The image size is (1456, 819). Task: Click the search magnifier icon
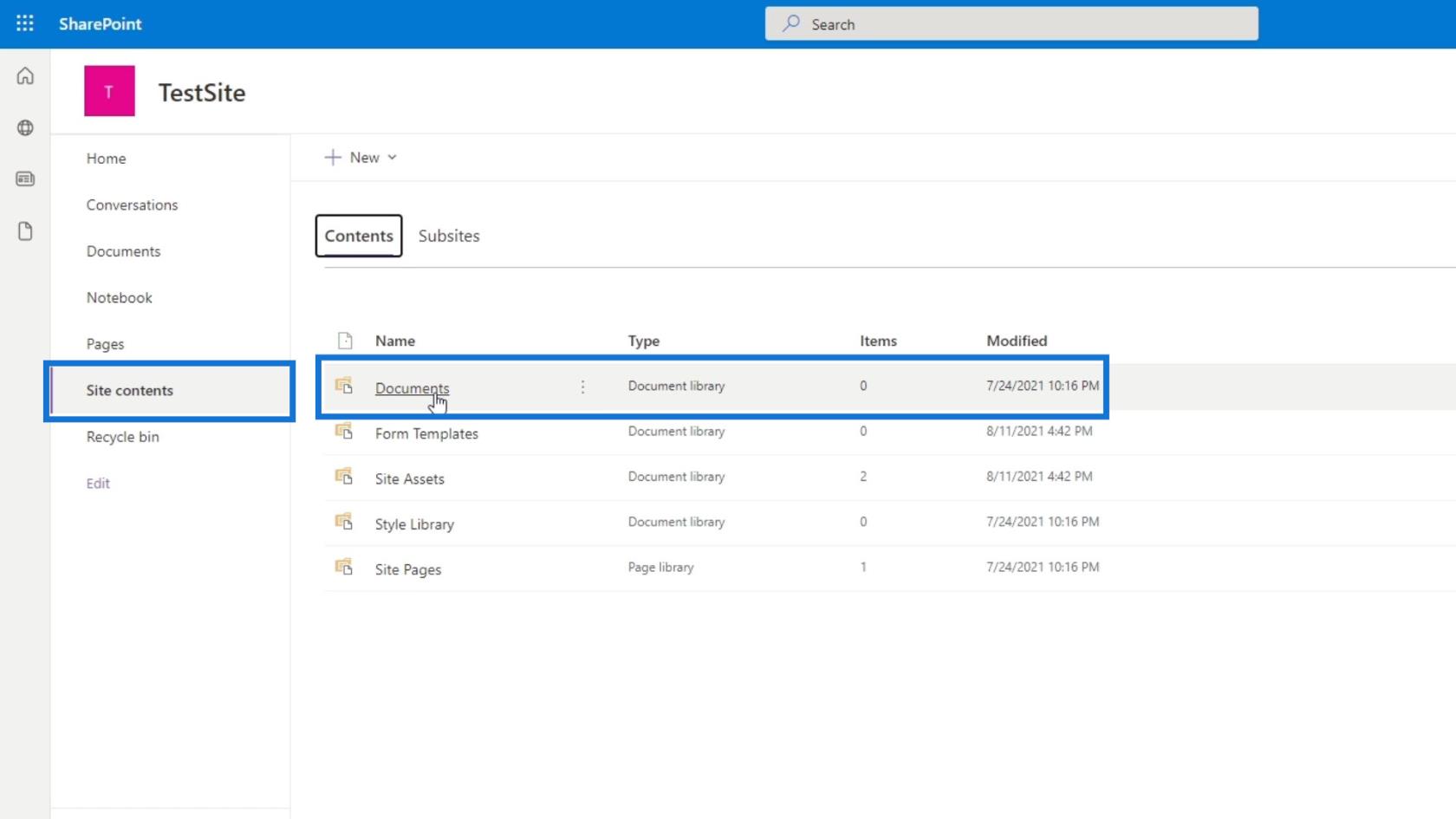pos(791,23)
